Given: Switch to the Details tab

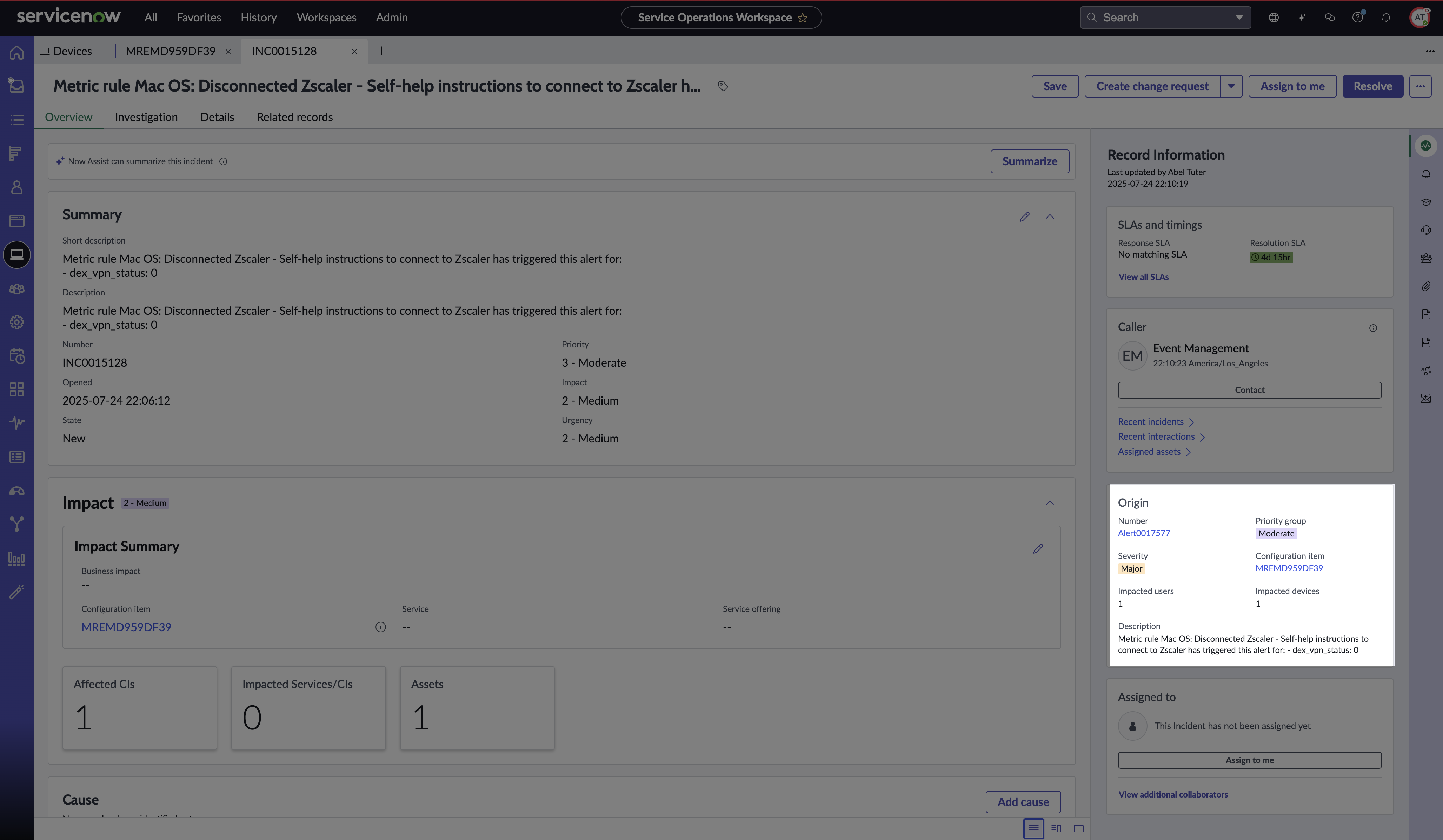Looking at the screenshot, I should [x=217, y=118].
